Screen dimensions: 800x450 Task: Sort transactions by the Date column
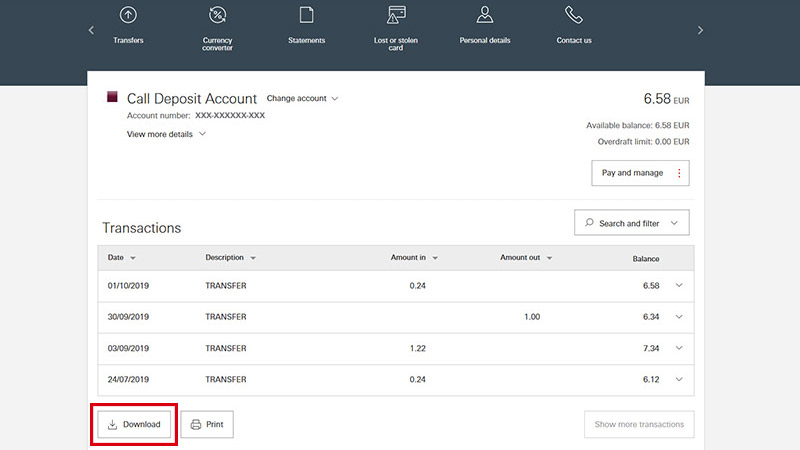[x=121, y=258]
